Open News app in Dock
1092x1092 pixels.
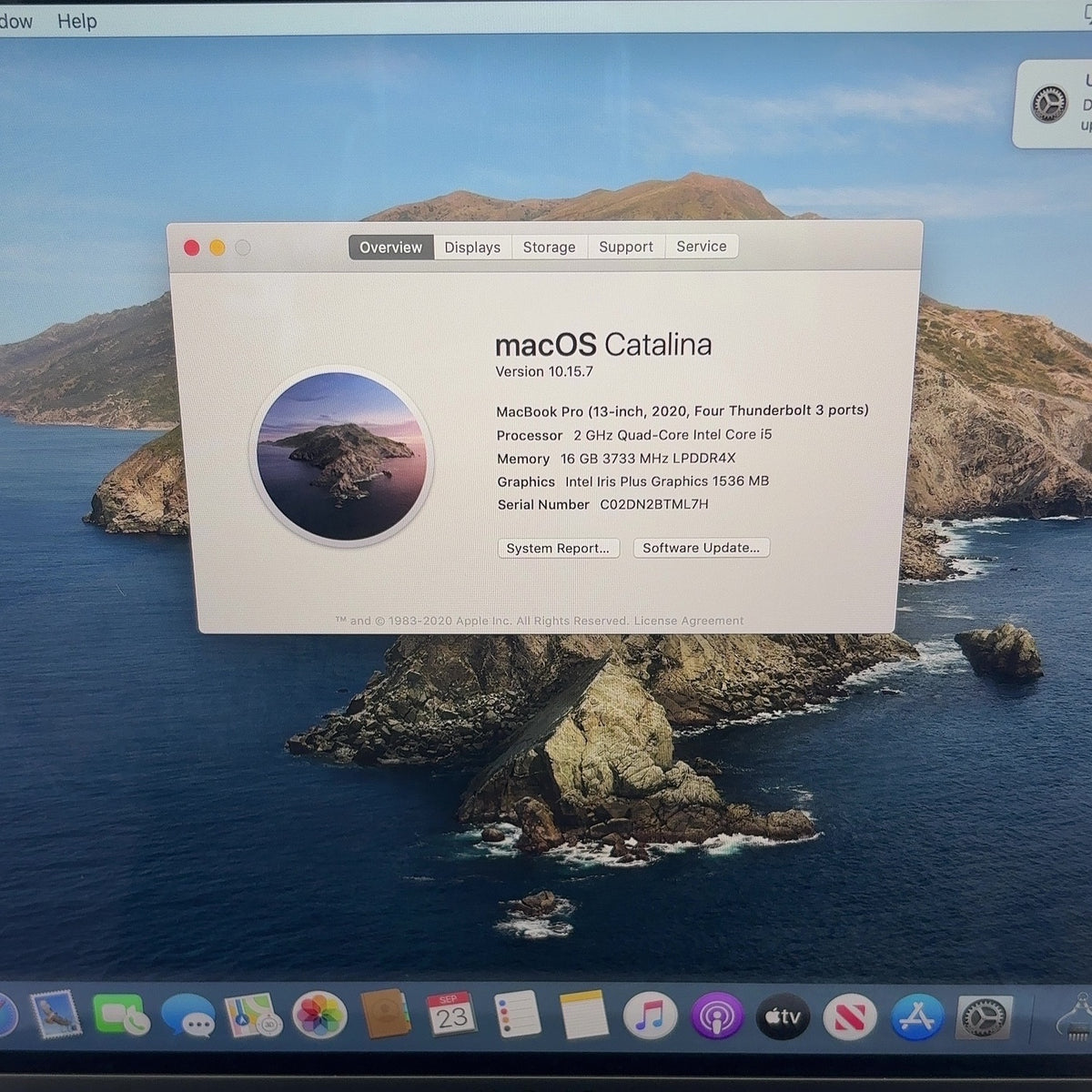[x=850, y=1016]
